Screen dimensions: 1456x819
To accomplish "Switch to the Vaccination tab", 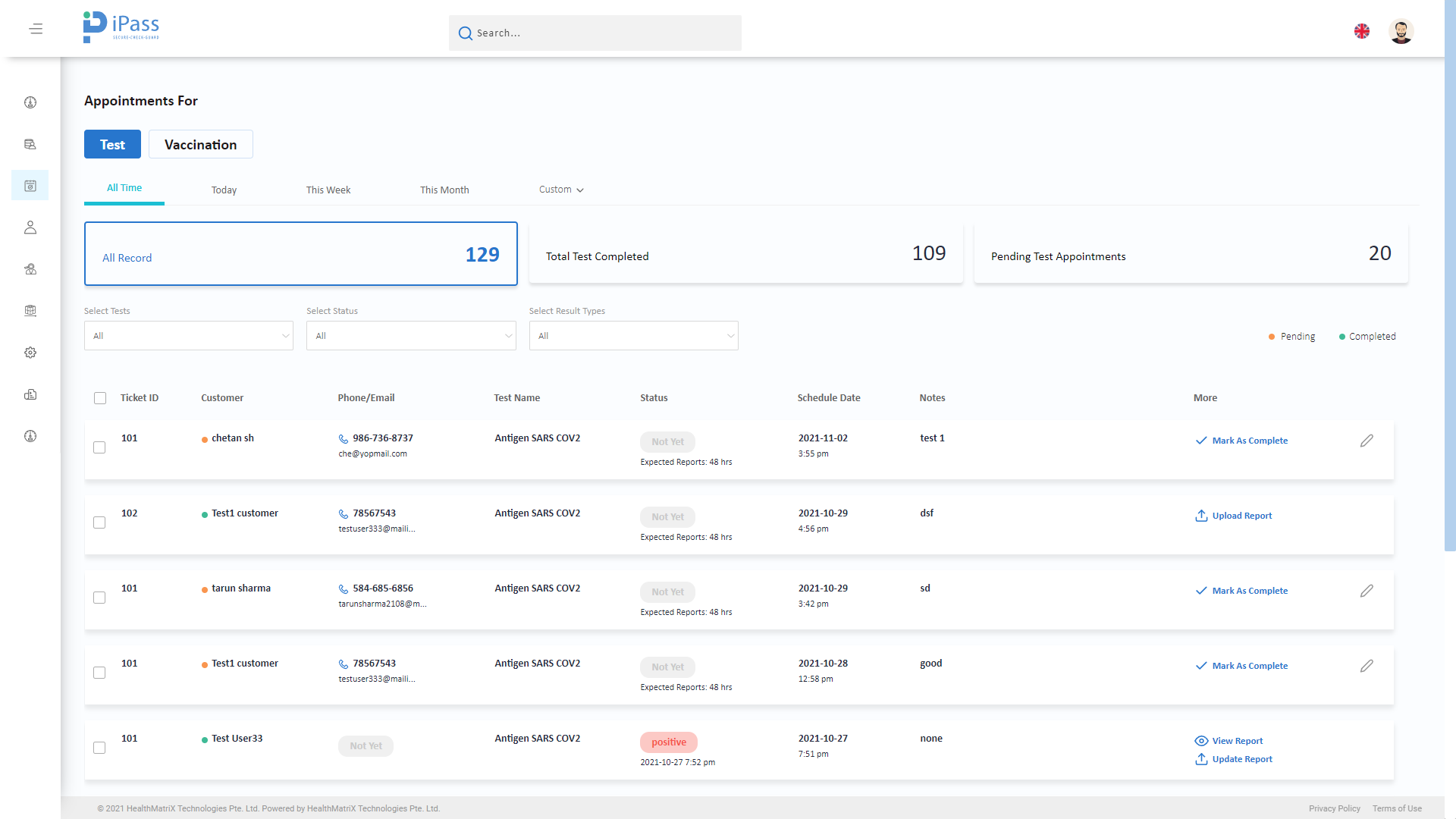I will pyautogui.click(x=200, y=144).
